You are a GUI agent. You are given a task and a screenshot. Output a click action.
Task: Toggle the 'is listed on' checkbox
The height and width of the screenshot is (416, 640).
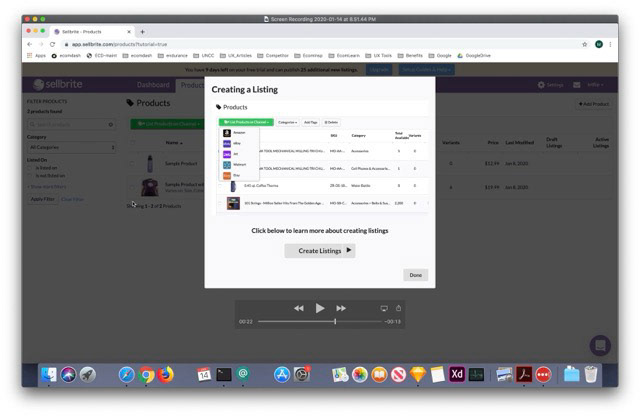point(29,168)
